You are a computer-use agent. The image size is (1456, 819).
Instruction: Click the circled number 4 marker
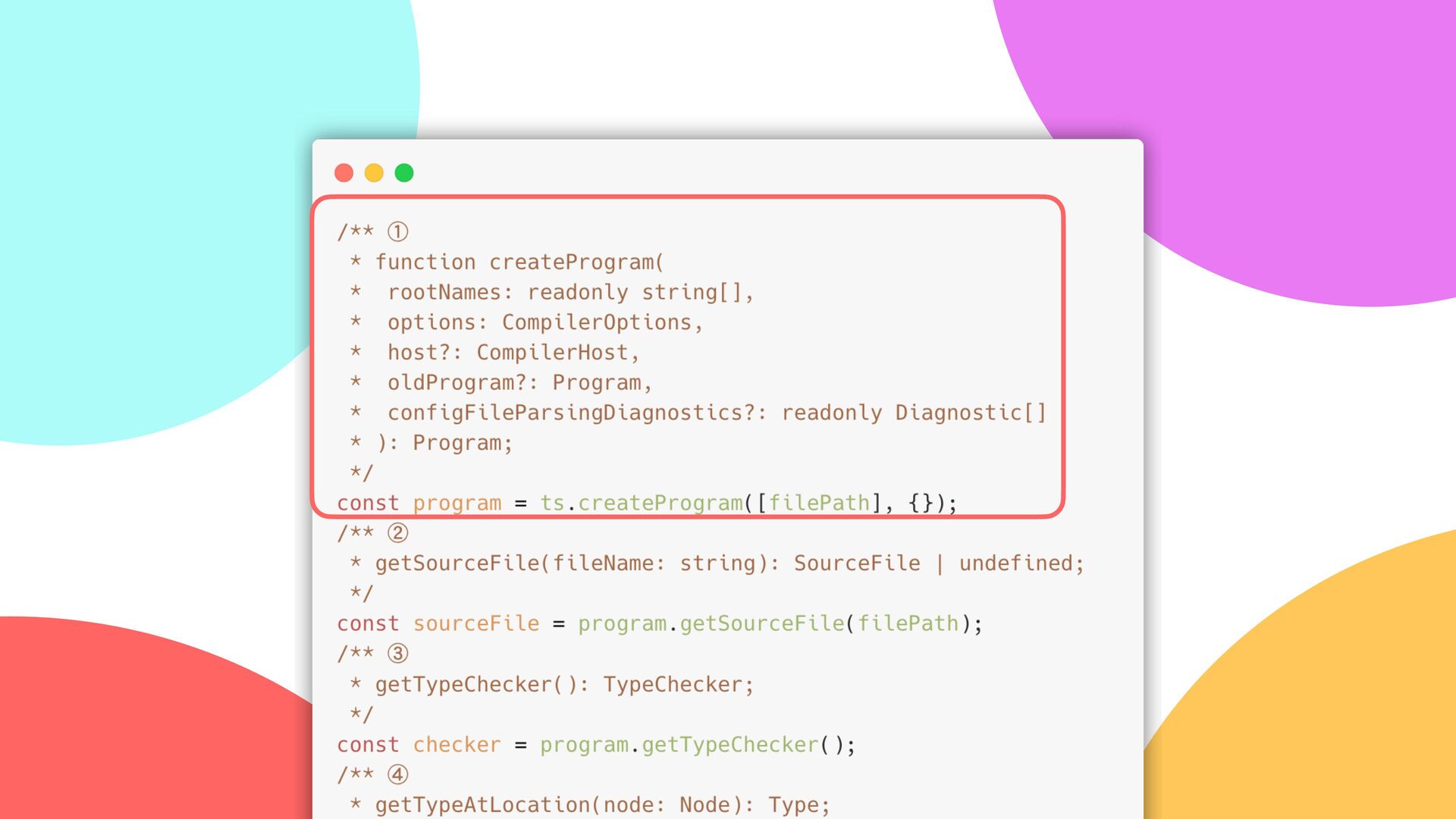click(x=398, y=774)
